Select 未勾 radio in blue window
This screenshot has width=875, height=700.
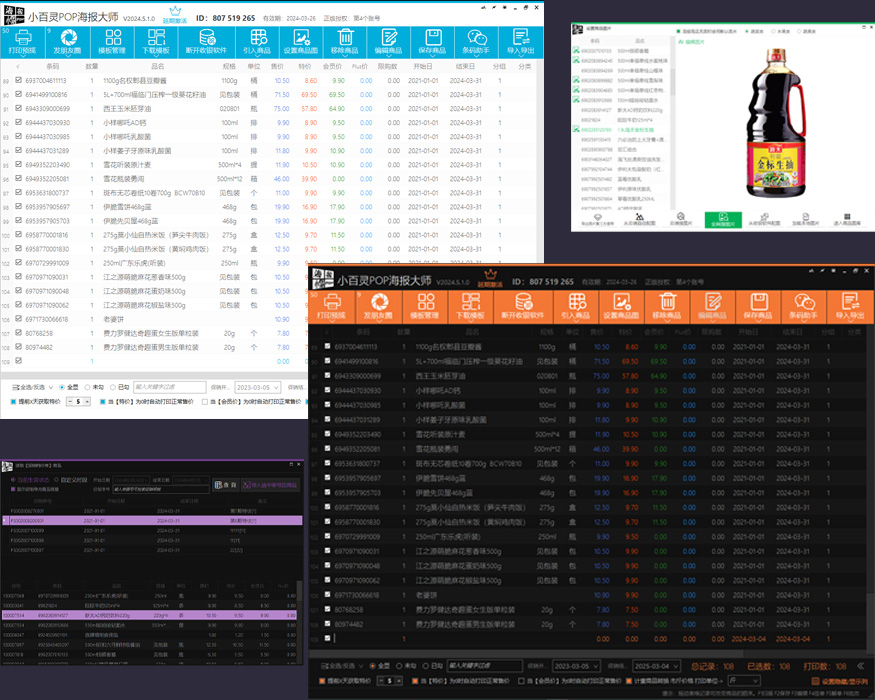[87, 387]
